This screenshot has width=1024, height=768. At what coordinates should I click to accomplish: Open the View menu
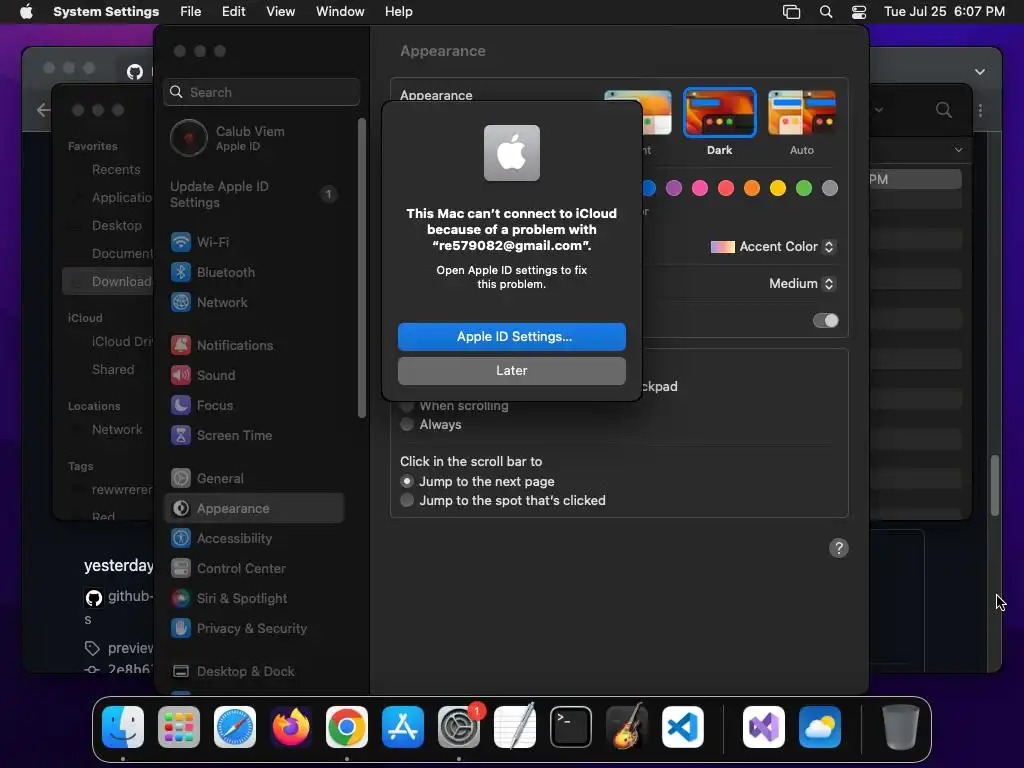pos(280,12)
